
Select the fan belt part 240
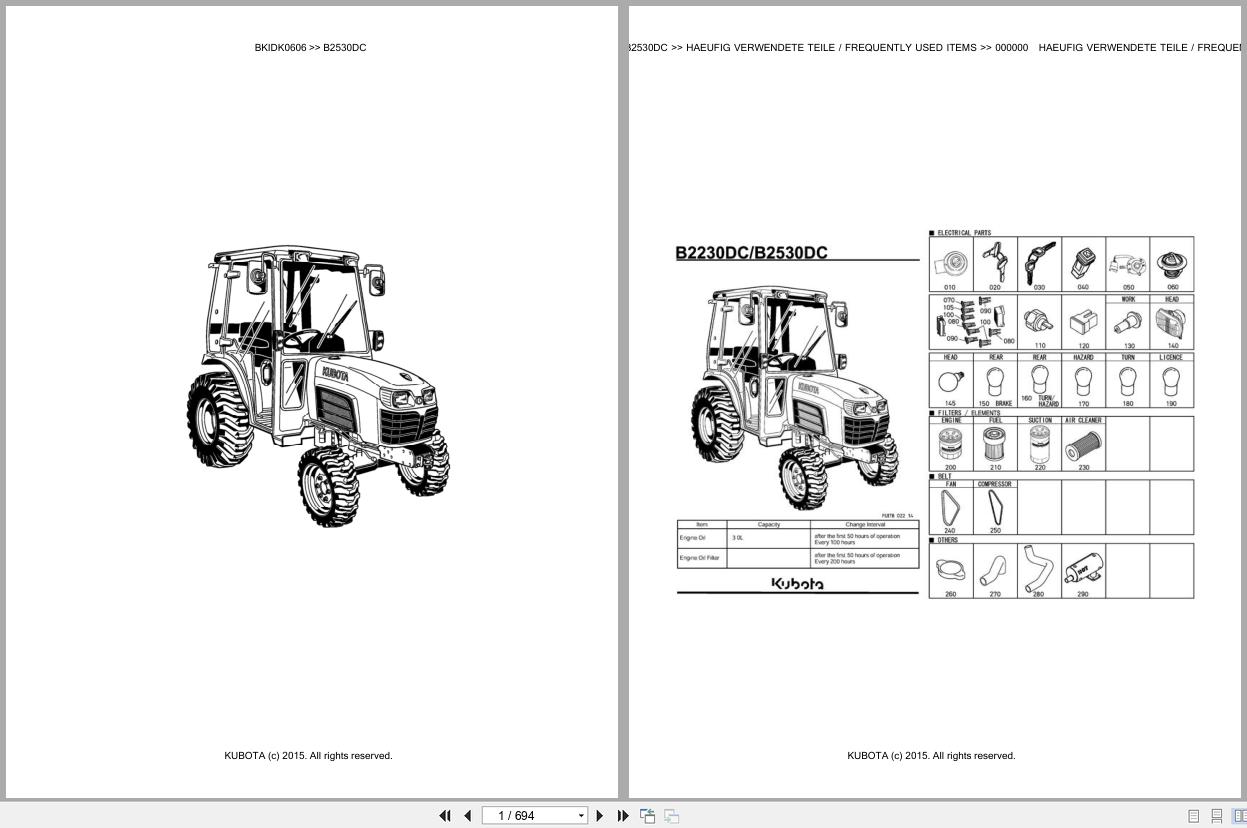point(950,509)
